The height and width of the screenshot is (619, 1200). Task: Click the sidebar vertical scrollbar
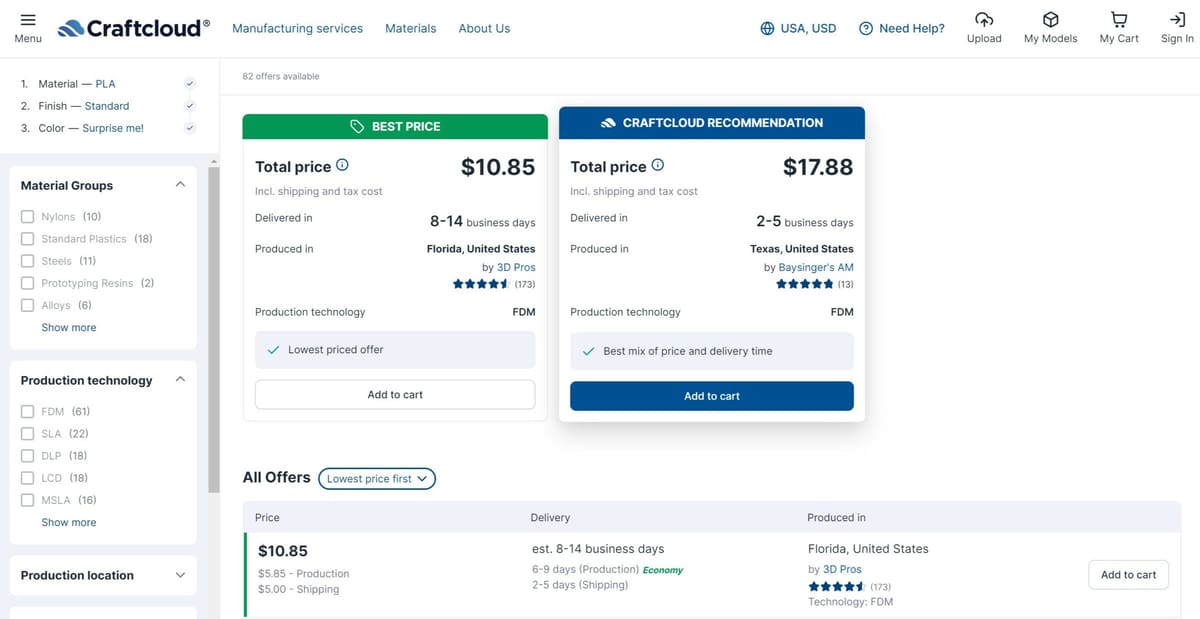(213, 330)
